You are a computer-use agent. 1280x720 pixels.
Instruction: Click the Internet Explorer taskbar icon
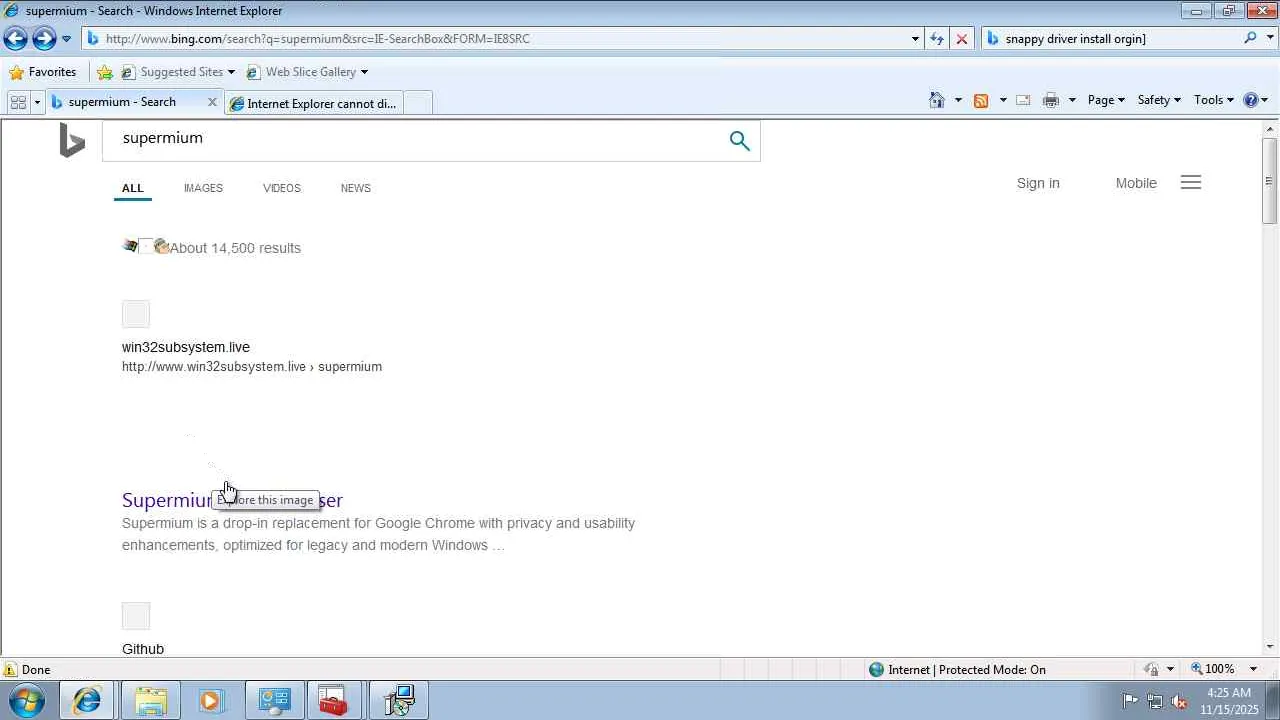[88, 701]
